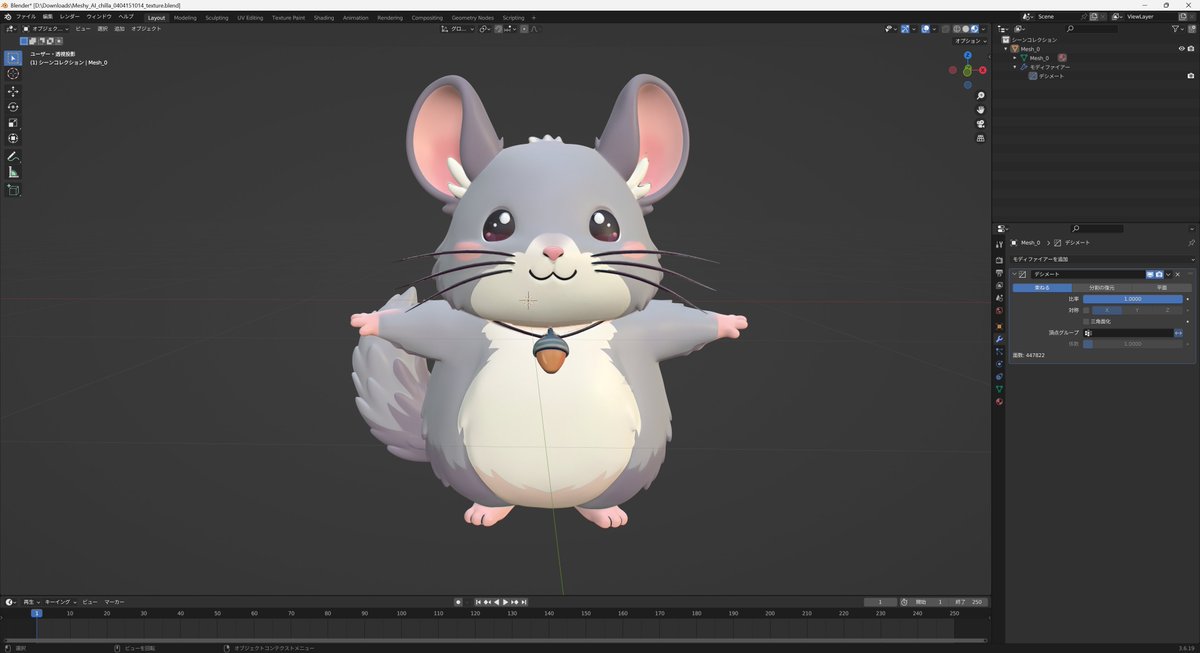Image resolution: width=1200 pixels, height=653 pixels.
Task: Toggle the 三角面化 checkbox
Action: [1086, 321]
